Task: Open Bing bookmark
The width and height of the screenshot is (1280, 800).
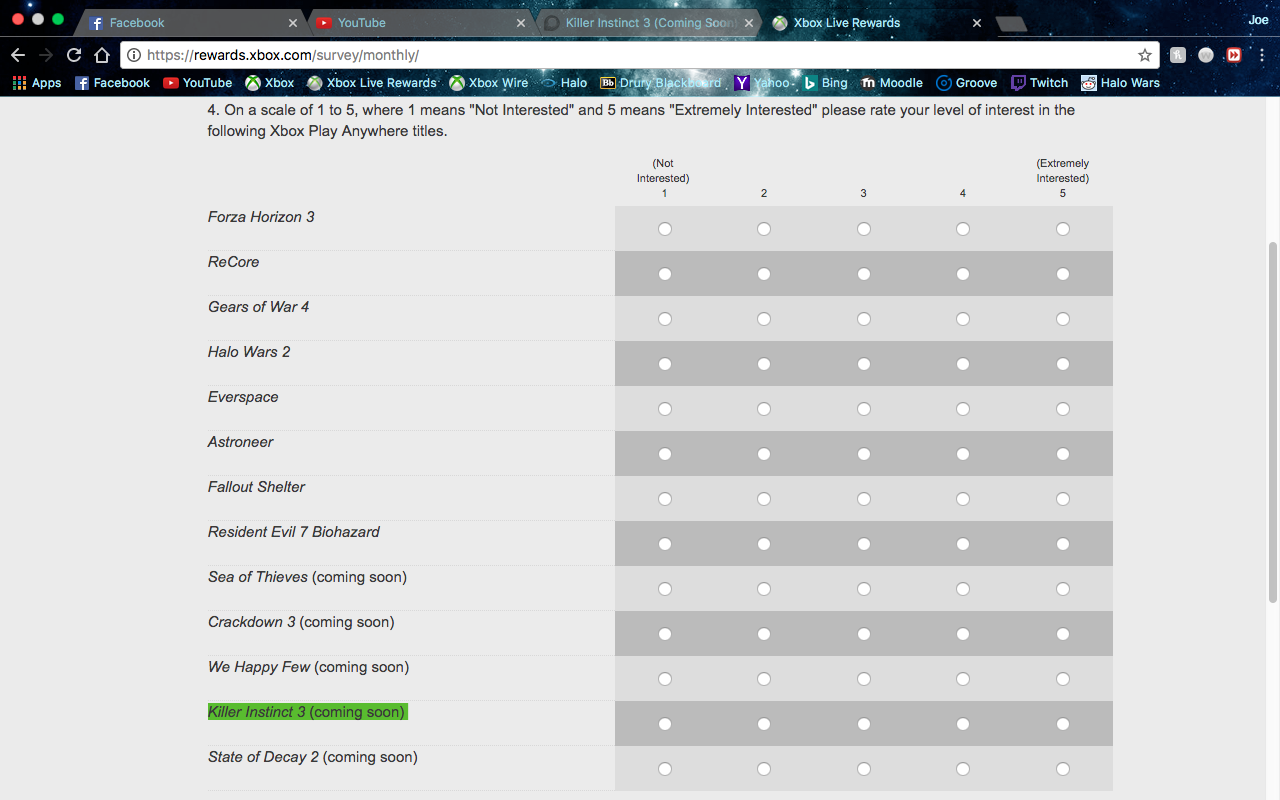Action: pyautogui.click(x=825, y=83)
